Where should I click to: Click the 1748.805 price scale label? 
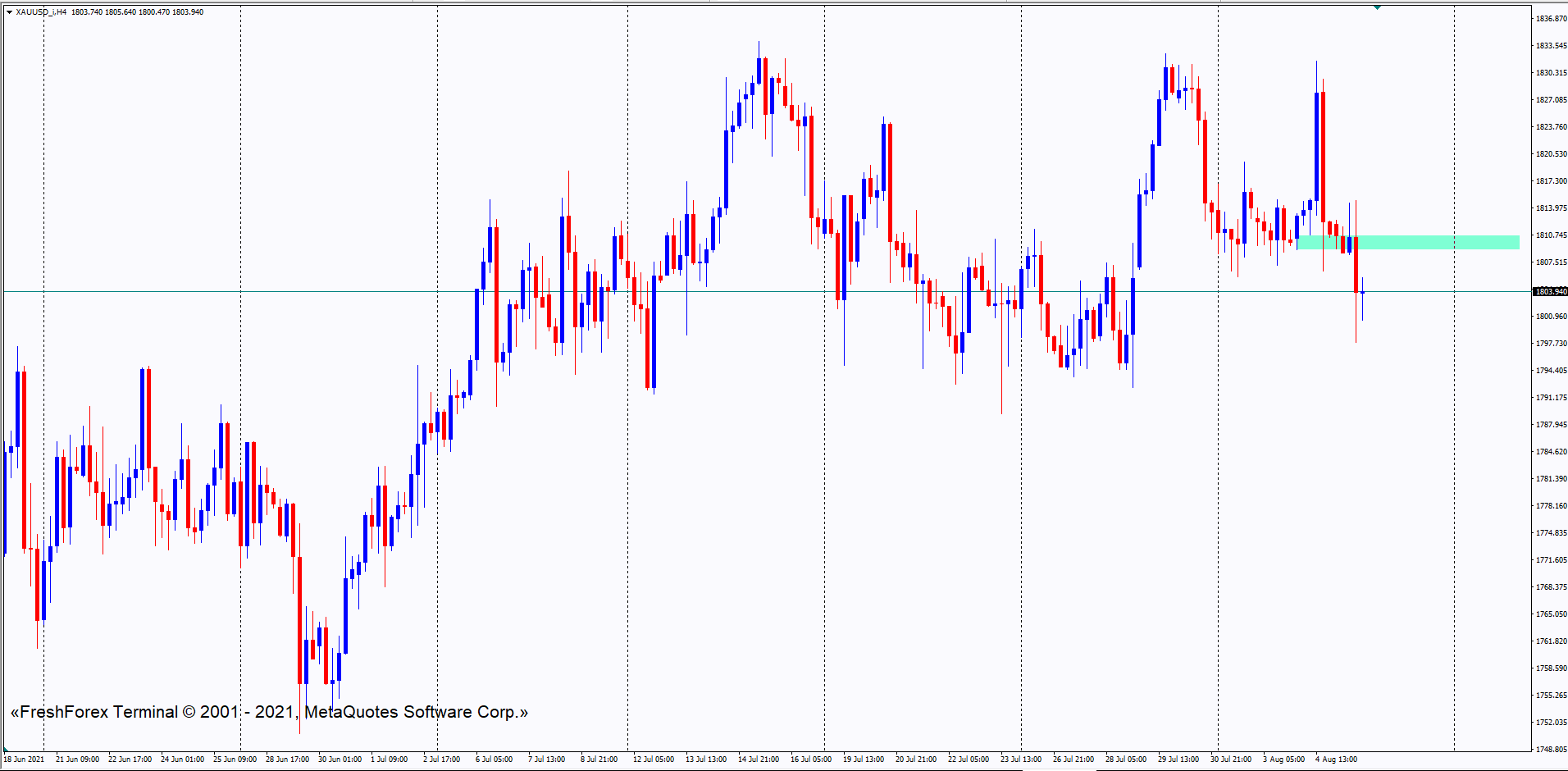[x=1550, y=750]
